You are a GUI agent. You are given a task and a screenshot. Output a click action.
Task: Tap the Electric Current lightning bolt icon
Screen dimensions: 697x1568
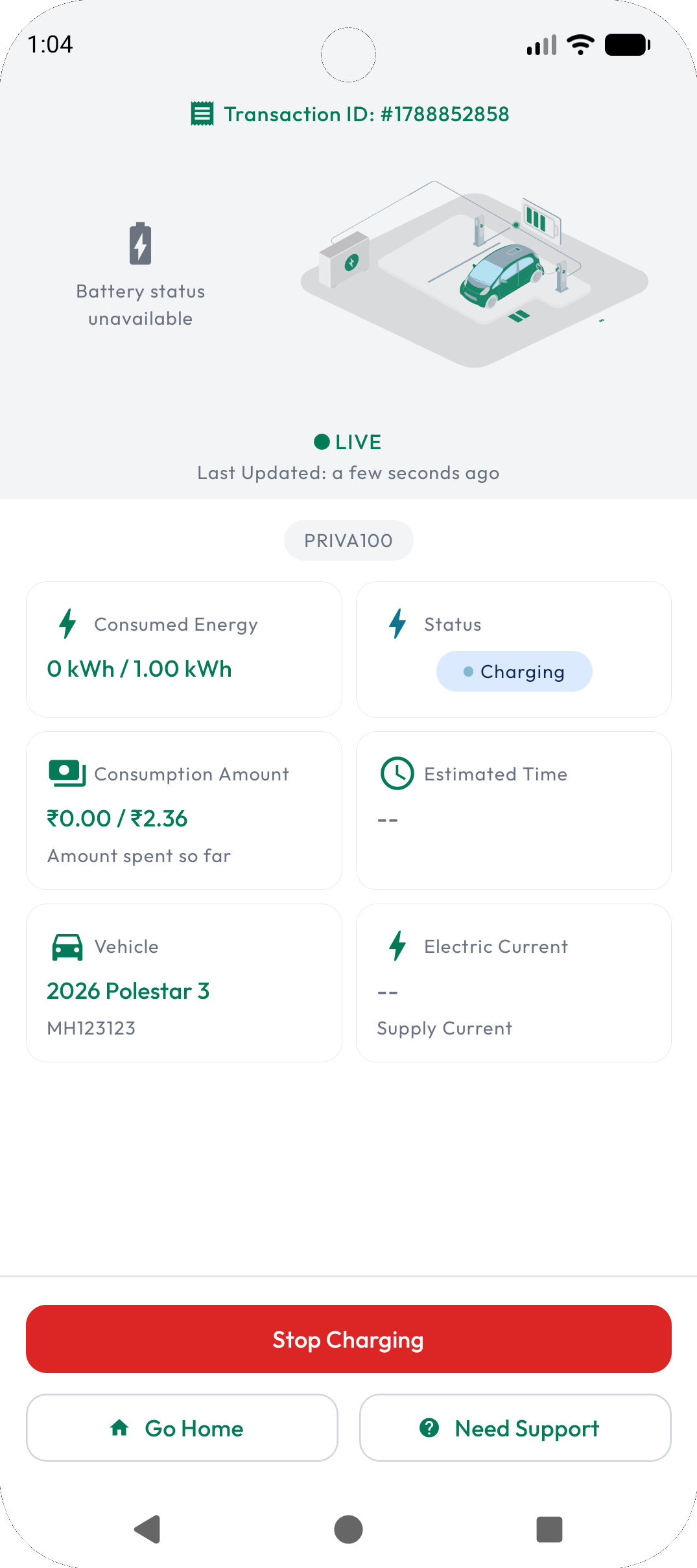[x=397, y=946]
